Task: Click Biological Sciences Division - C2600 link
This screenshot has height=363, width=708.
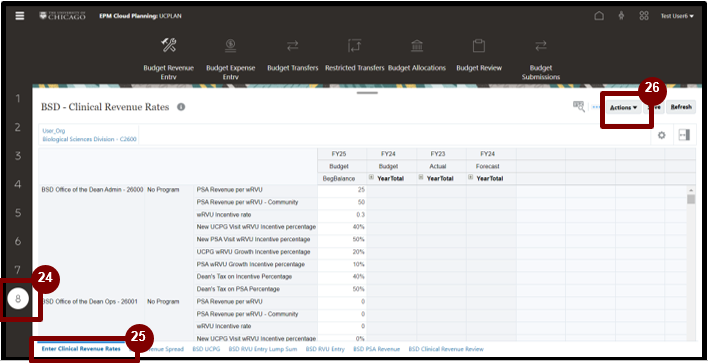Action: pyautogui.click(x=89, y=139)
